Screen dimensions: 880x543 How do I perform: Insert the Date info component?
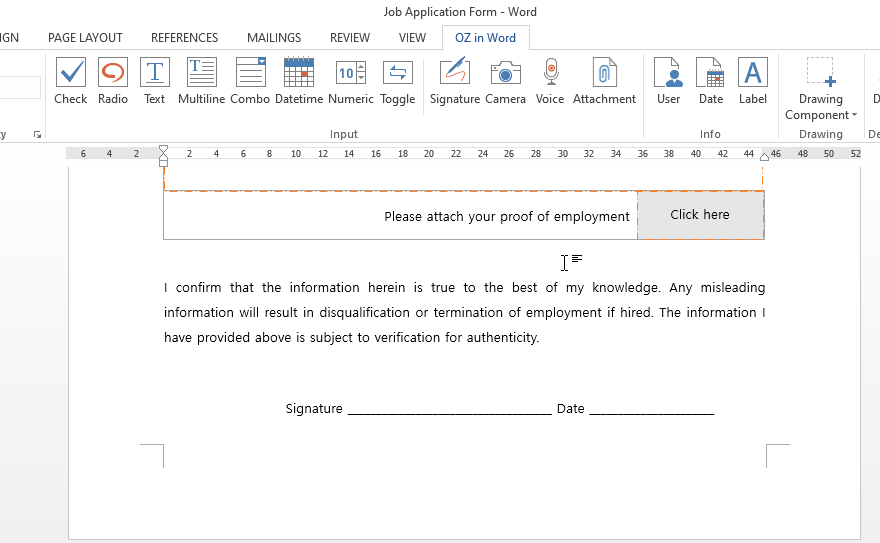pyautogui.click(x=711, y=81)
